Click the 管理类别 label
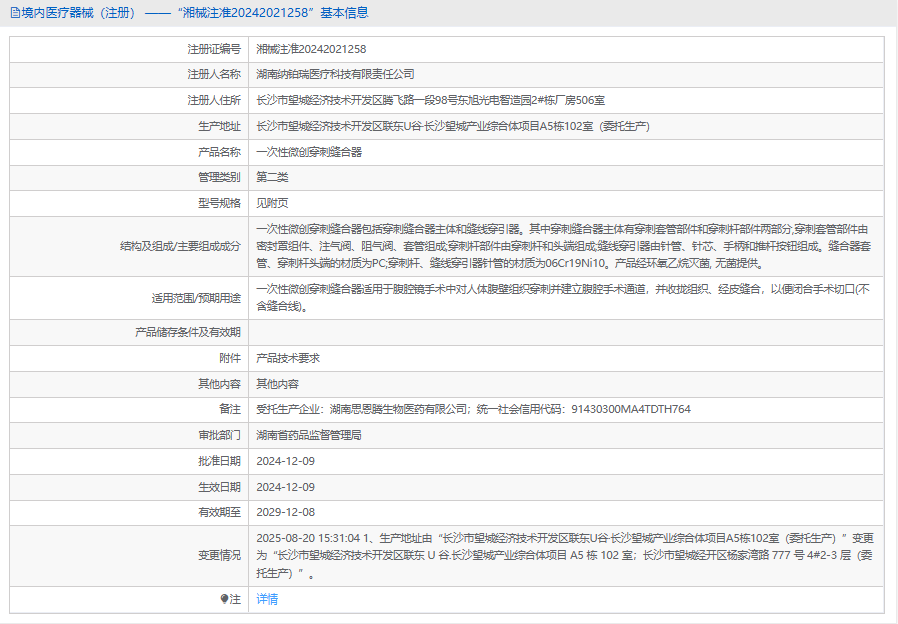898x624 pixels. pyautogui.click(x=219, y=177)
